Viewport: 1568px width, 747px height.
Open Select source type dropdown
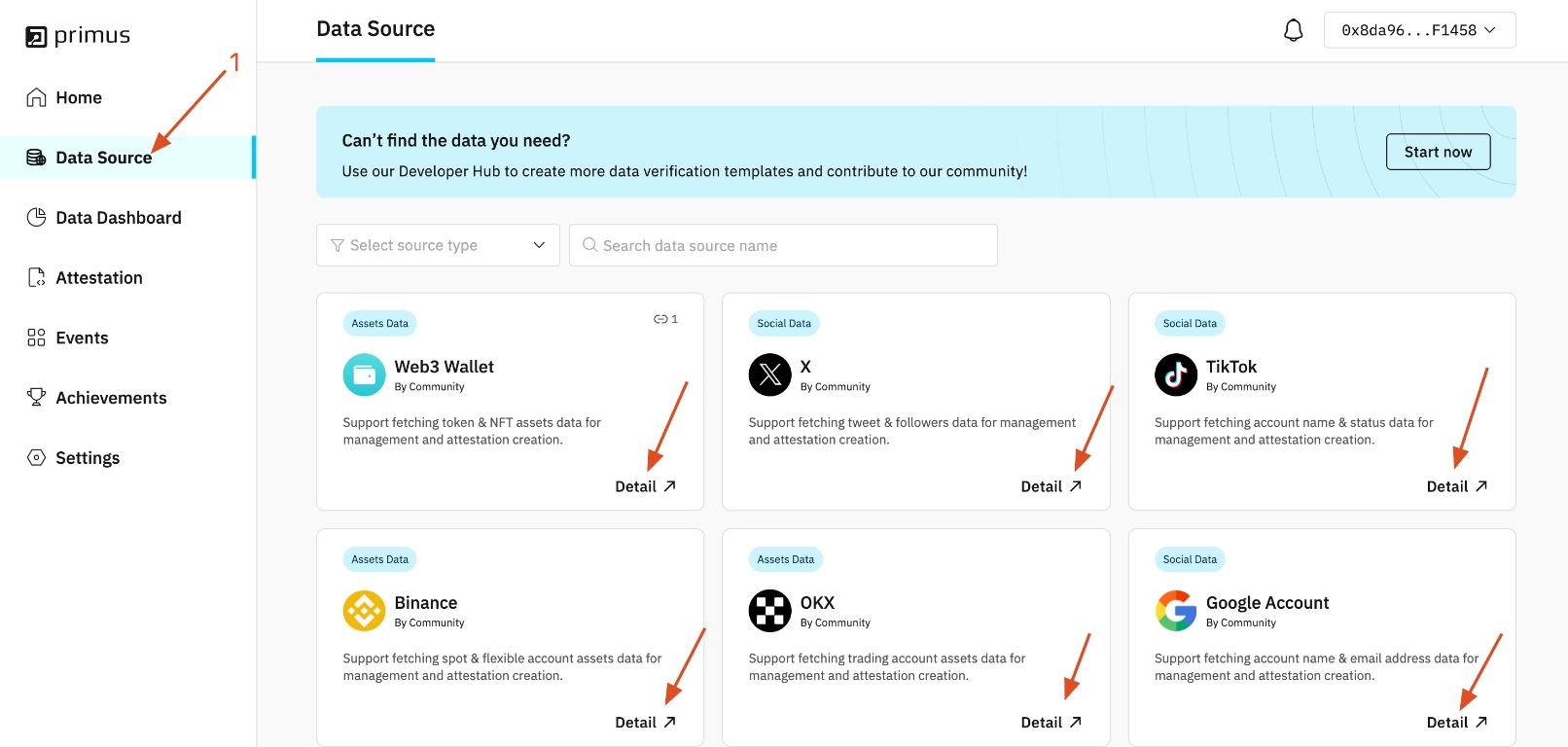438,245
